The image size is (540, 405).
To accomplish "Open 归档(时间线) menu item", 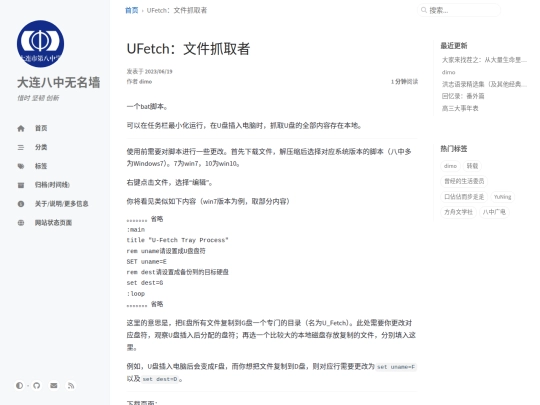I will pos(52,185).
